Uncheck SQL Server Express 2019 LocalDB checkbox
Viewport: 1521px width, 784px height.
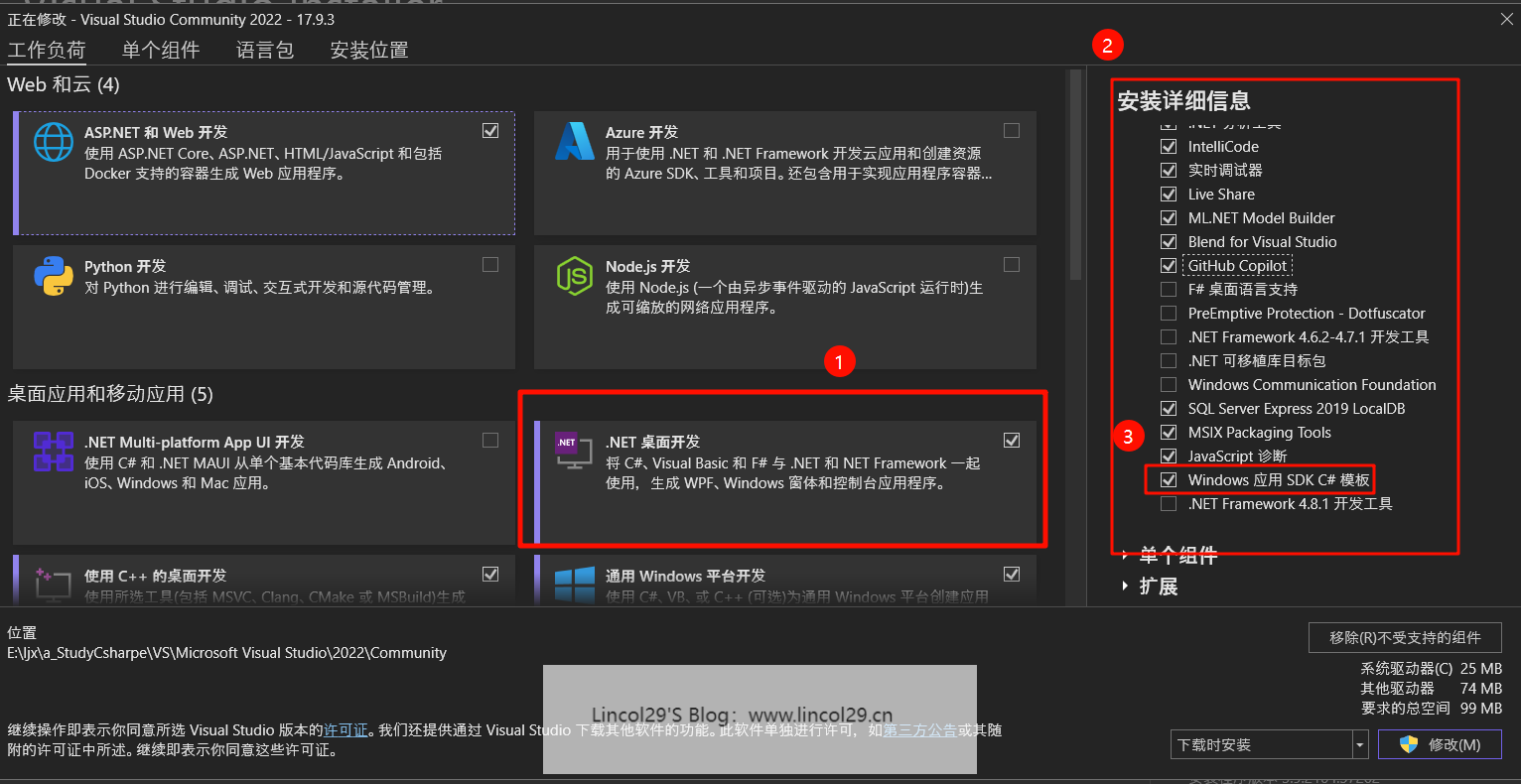[x=1169, y=408]
